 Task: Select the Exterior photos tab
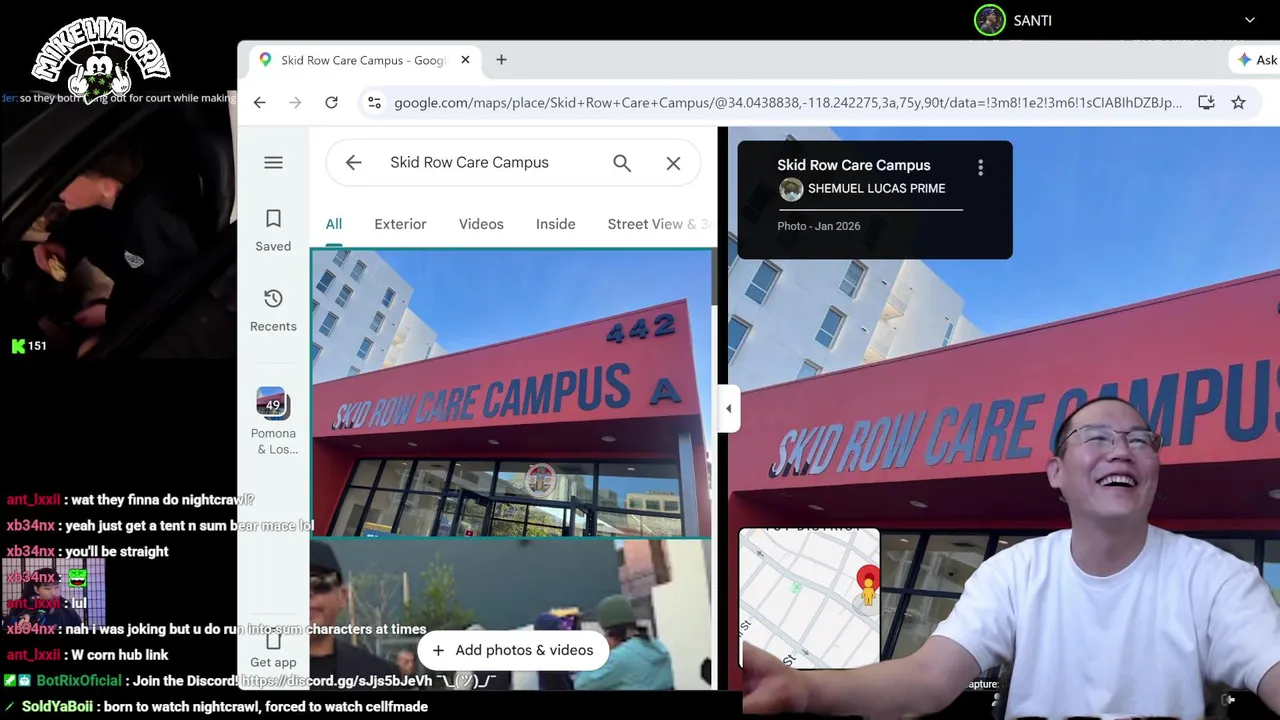(x=400, y=224)
